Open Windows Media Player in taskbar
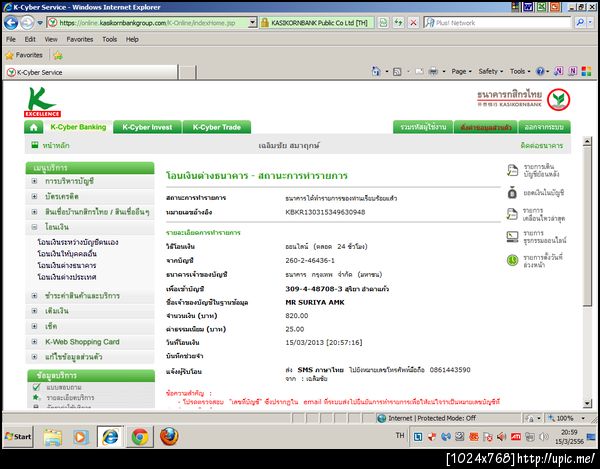600x469 pixels. point(81,437)
